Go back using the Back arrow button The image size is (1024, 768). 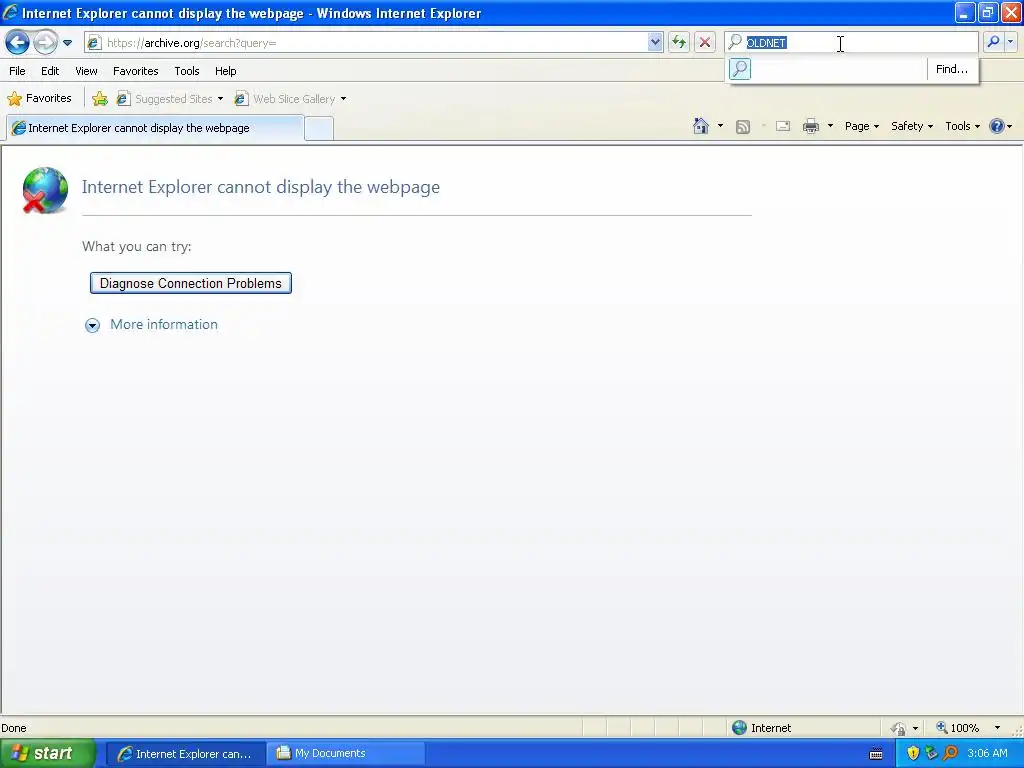[x=18, y=43]
